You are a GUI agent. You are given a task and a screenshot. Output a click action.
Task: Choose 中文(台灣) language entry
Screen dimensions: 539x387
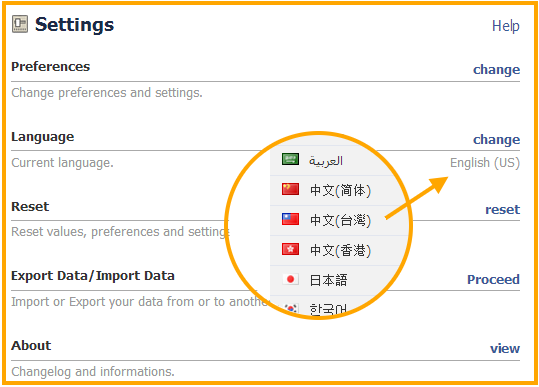pos(340,220)
